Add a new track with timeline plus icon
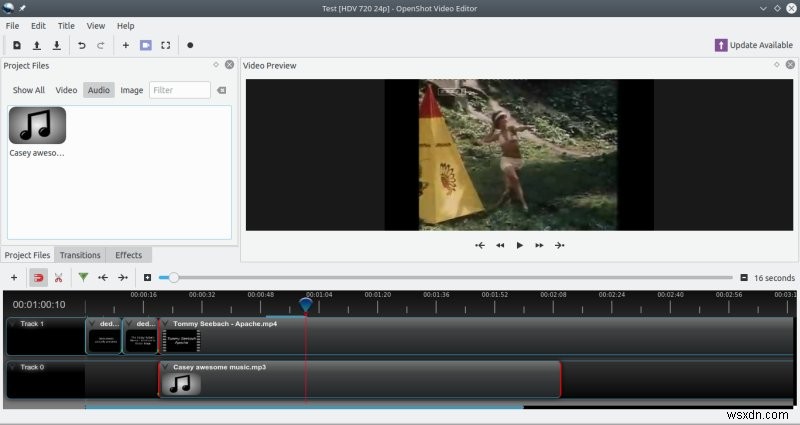800x425 pixels. click(14, 278)
